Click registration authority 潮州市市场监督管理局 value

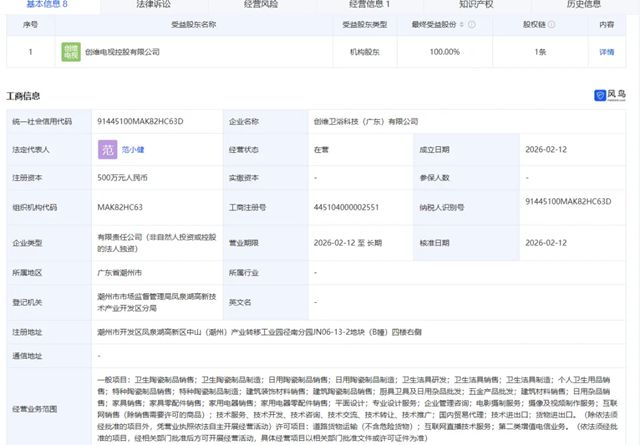point(157,302)
